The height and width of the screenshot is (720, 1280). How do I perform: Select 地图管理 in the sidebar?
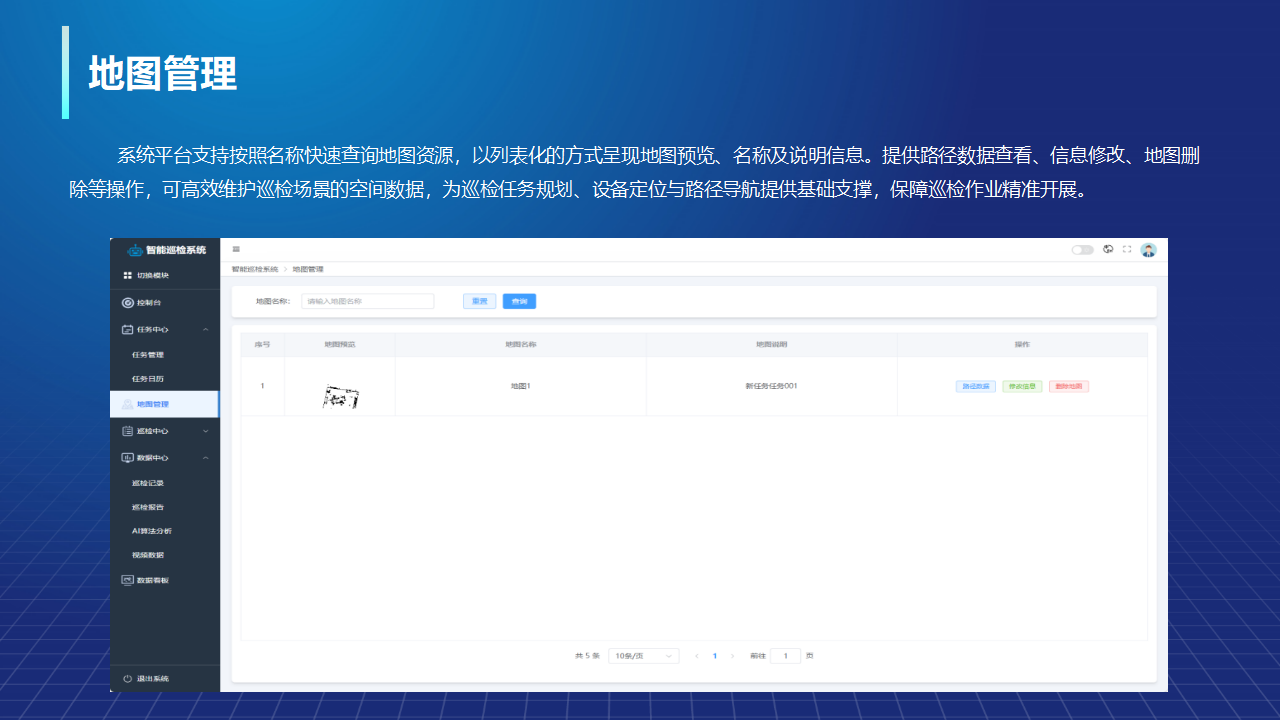click(x=165, y=404)
